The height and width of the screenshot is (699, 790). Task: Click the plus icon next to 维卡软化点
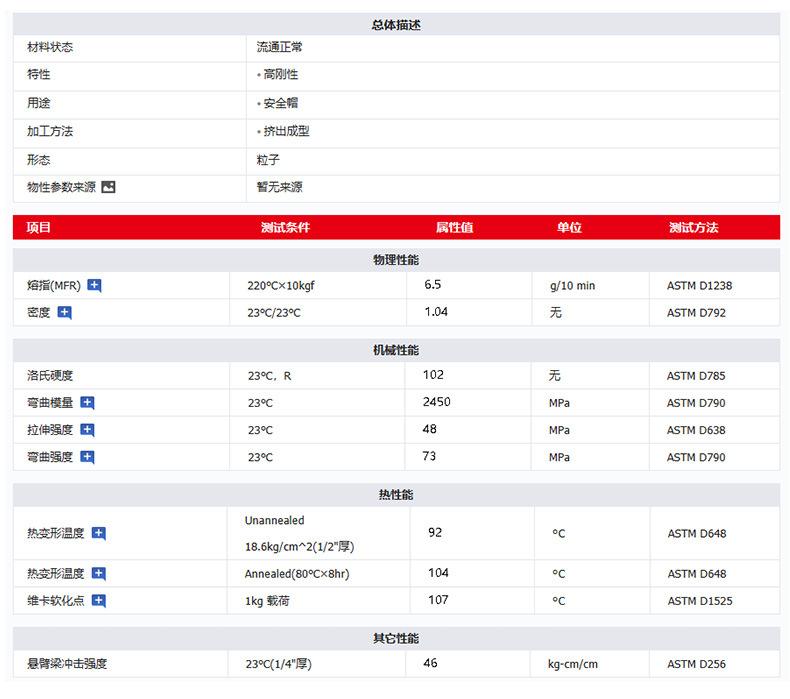[x=99, y=601]
